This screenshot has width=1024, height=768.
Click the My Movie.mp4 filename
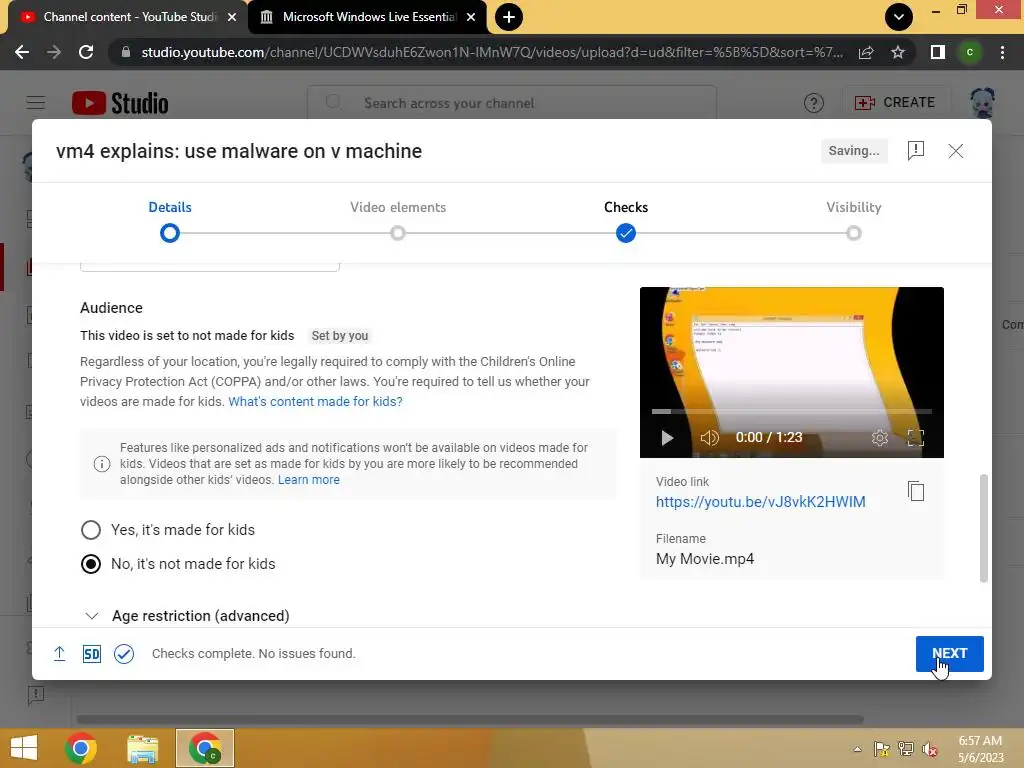coord(705,559)
